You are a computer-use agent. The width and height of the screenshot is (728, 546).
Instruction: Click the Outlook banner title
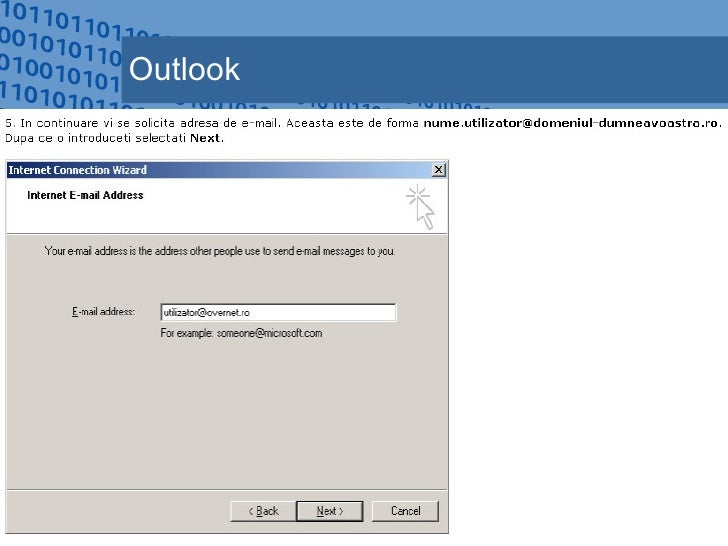184,69
